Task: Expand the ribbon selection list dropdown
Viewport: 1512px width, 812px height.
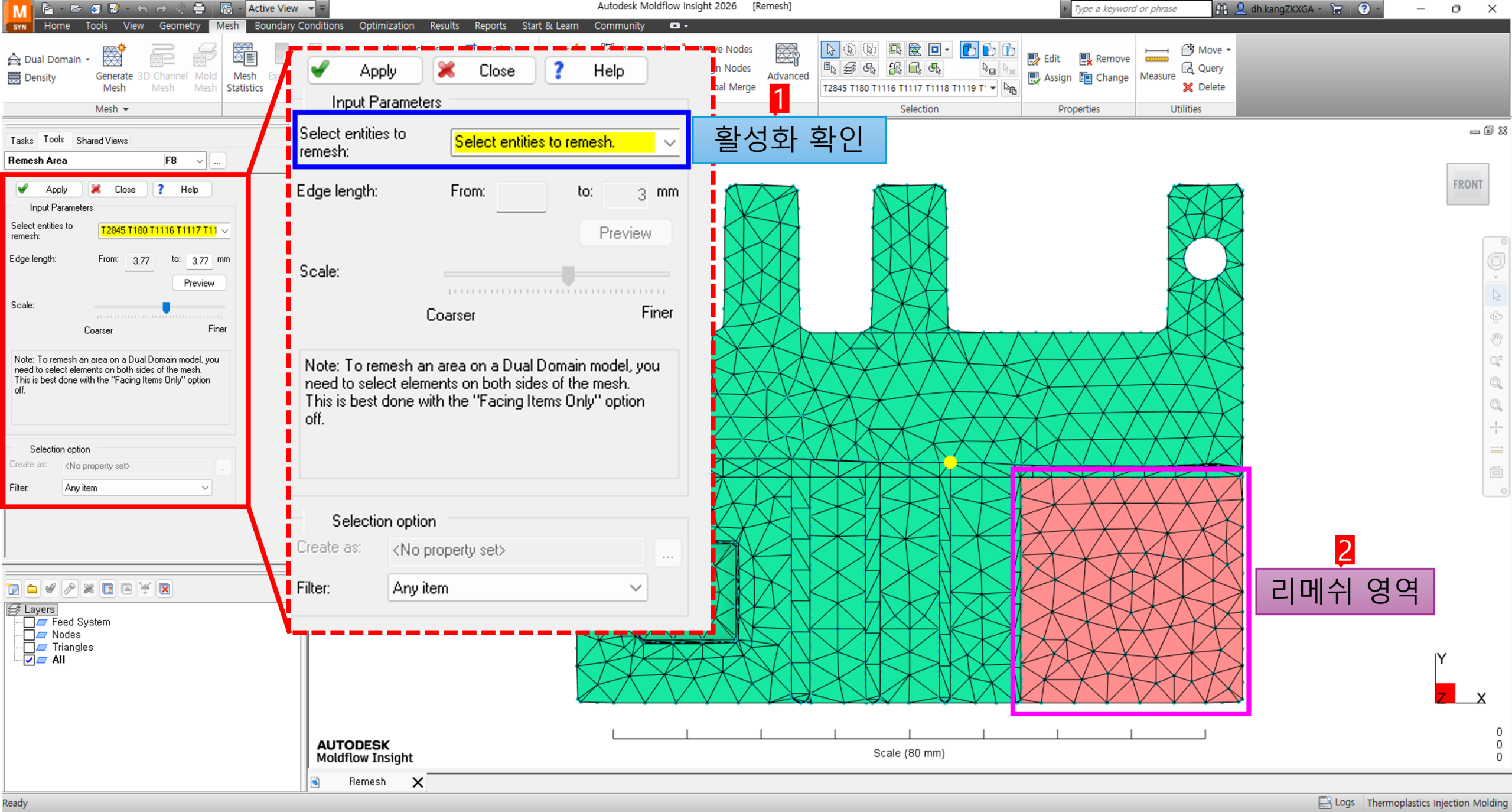Action: 993,88
